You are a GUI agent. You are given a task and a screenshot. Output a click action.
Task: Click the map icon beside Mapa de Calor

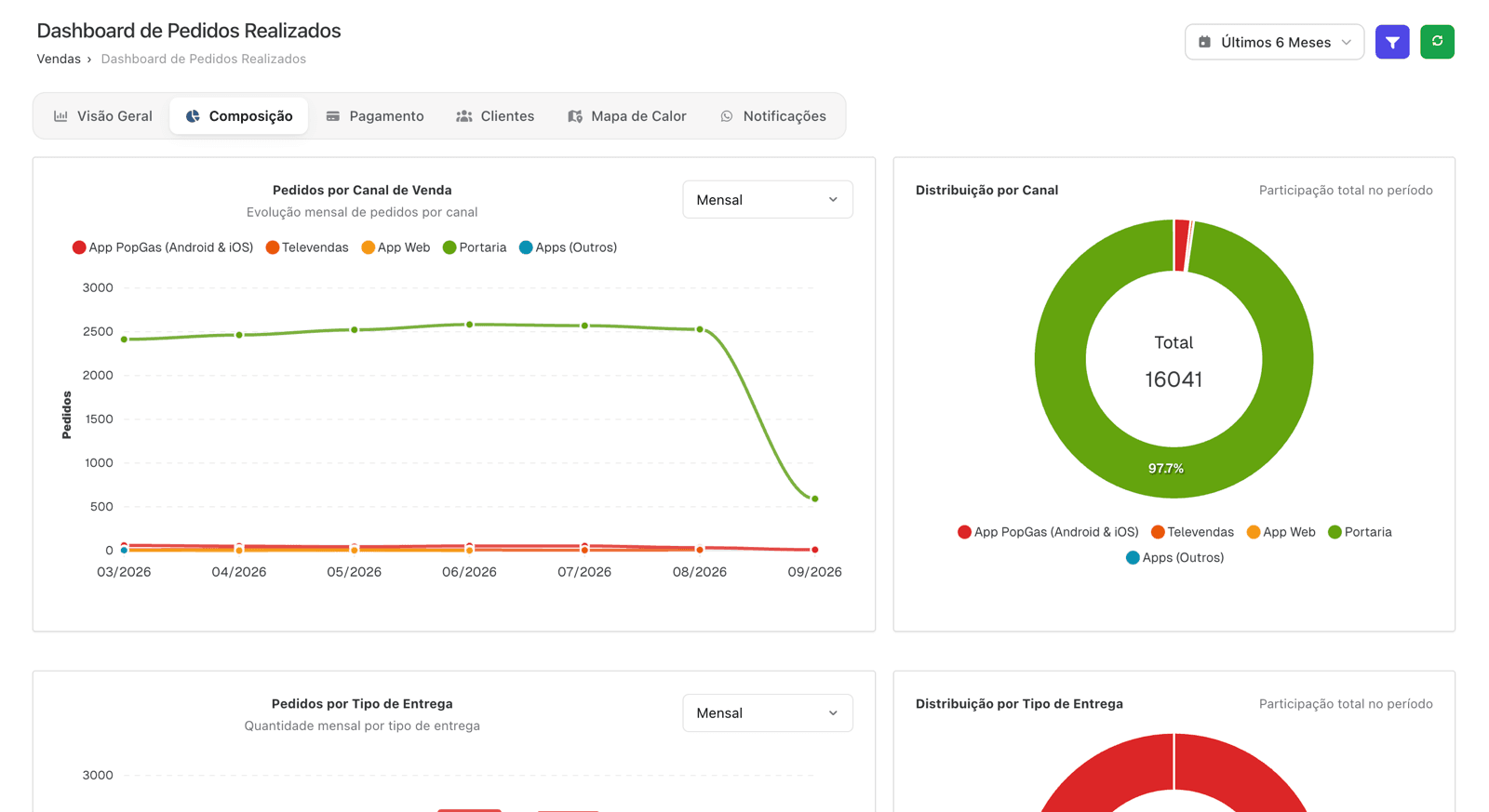tap(575, 116)
